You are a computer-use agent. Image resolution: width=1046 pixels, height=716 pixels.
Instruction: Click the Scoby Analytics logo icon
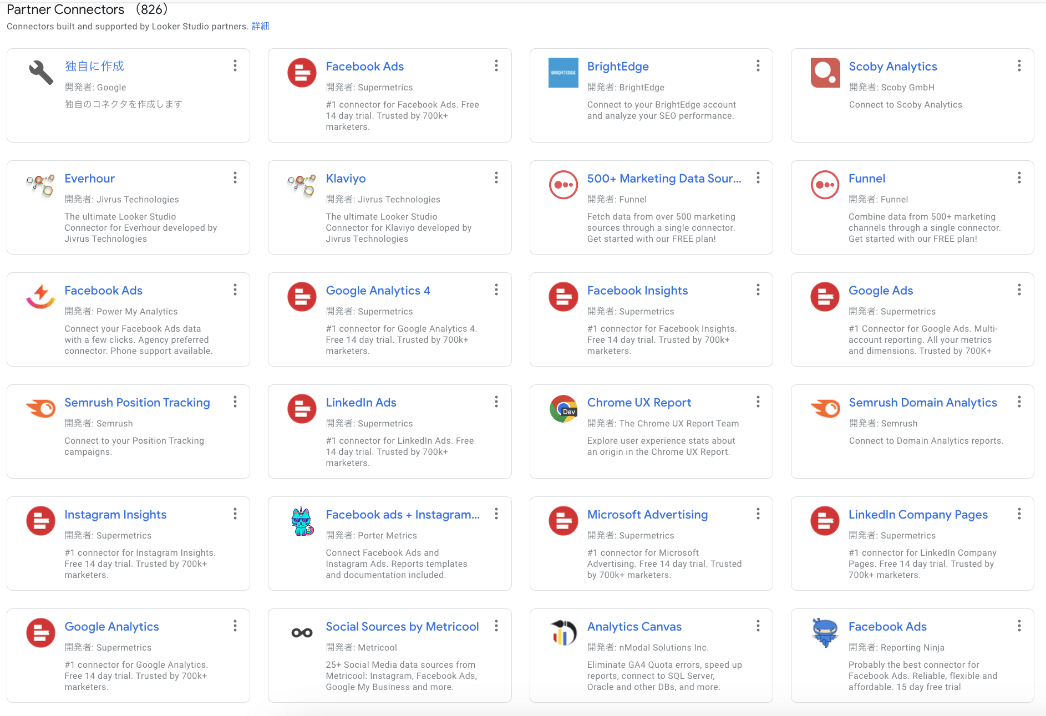point(825,73)
